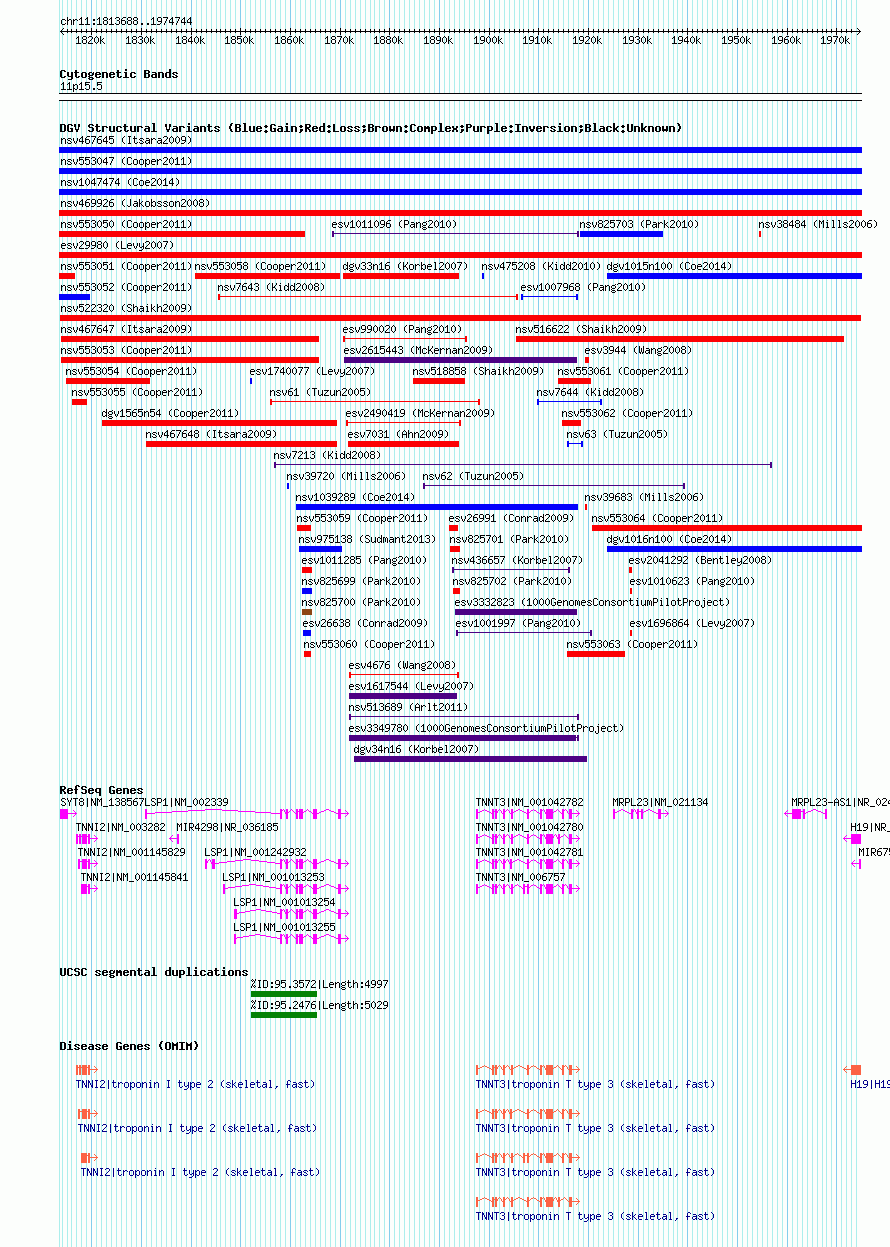Open dgv1565n54 (Cooper2011) variant
This screenshot has width=890, height=1247.
click(x=170, y=413)
